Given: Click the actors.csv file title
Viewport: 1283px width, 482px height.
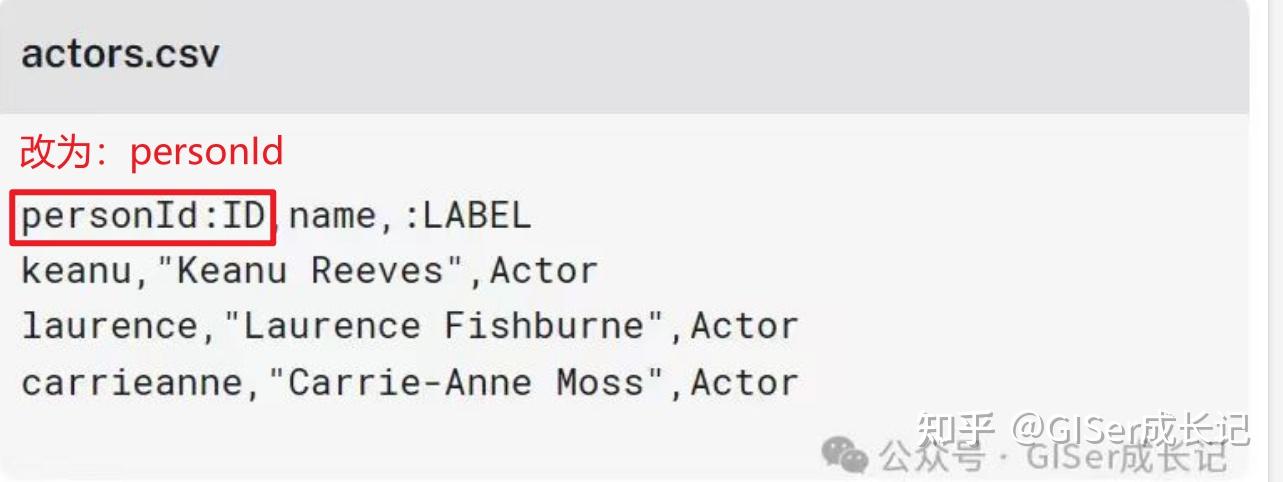Looking at the screenshot, I should (120, 54).
